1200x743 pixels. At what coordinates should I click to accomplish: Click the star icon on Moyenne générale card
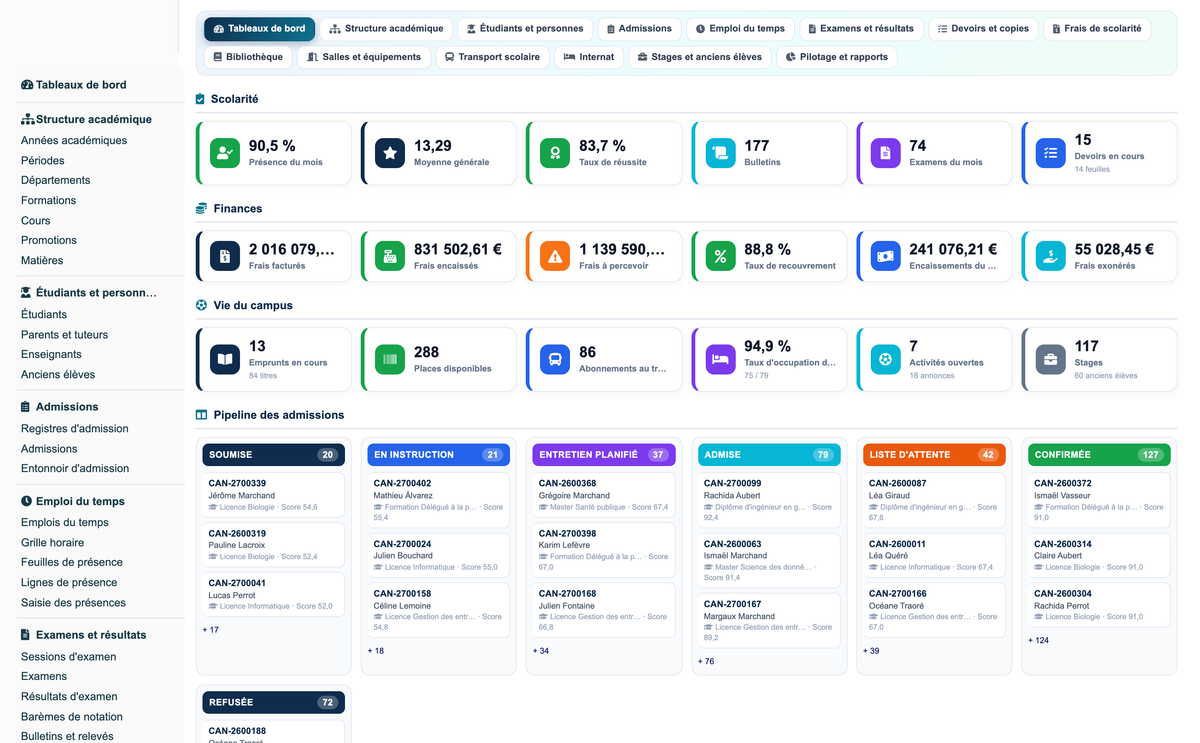pyautogui.click(x=390, y=153)
